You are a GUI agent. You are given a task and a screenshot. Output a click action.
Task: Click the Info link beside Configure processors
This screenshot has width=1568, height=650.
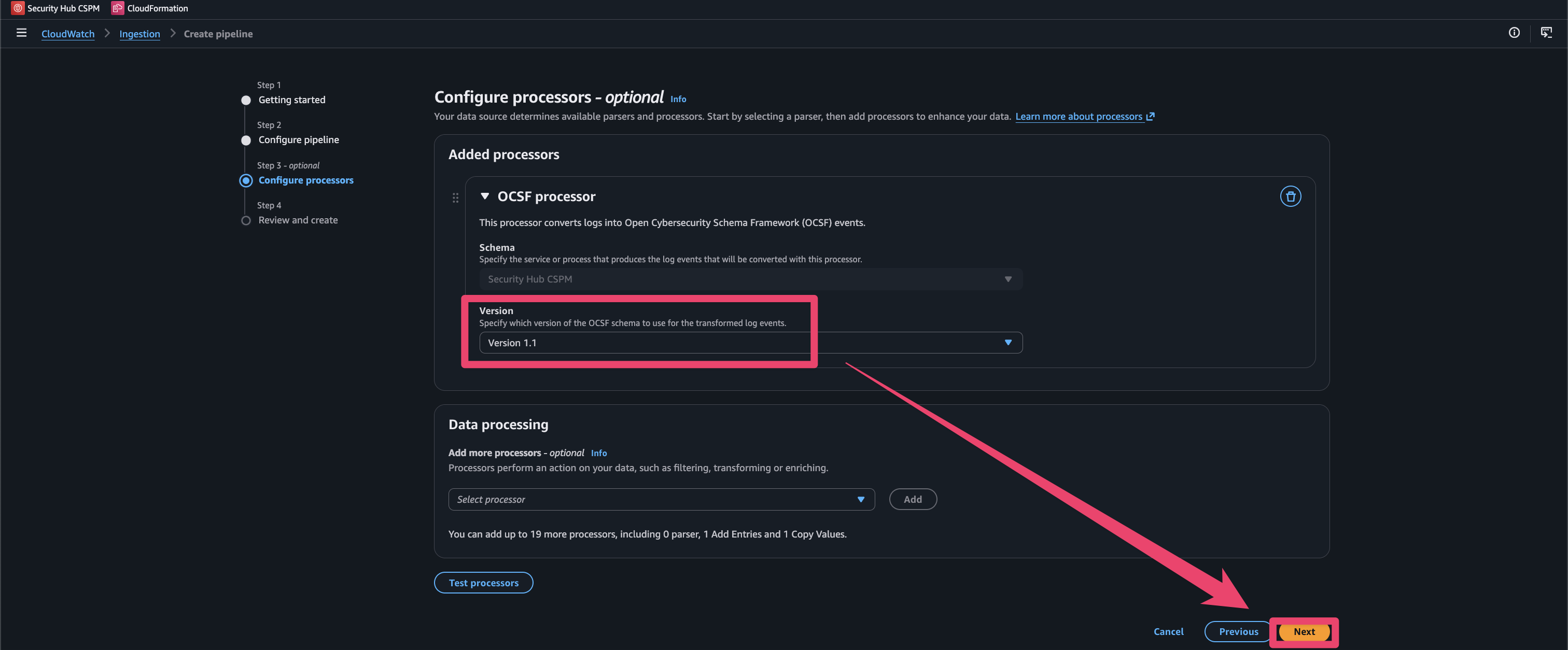pyautogui.click(x=678, y=99)
